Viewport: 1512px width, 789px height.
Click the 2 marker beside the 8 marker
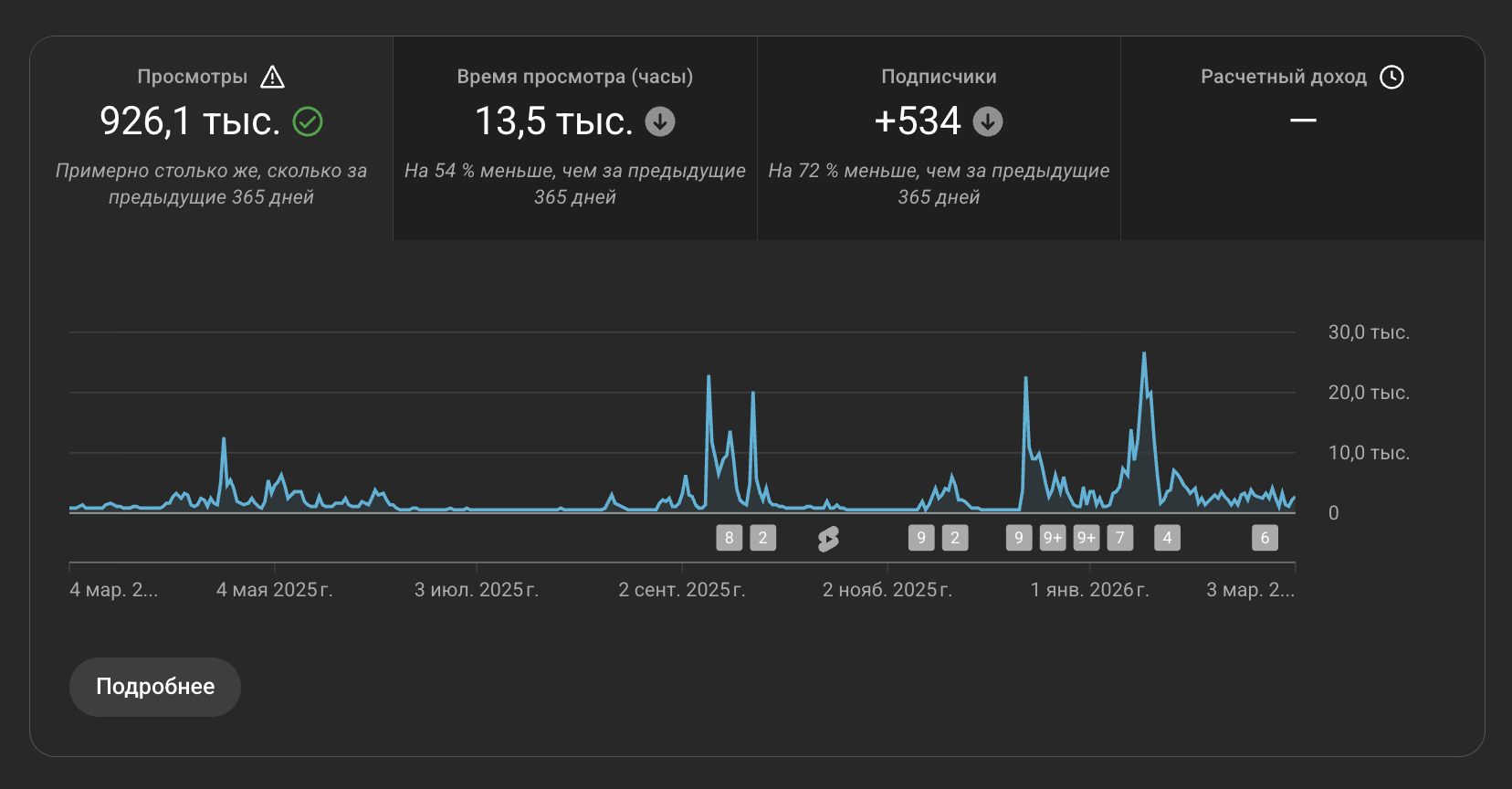point(763,538)
